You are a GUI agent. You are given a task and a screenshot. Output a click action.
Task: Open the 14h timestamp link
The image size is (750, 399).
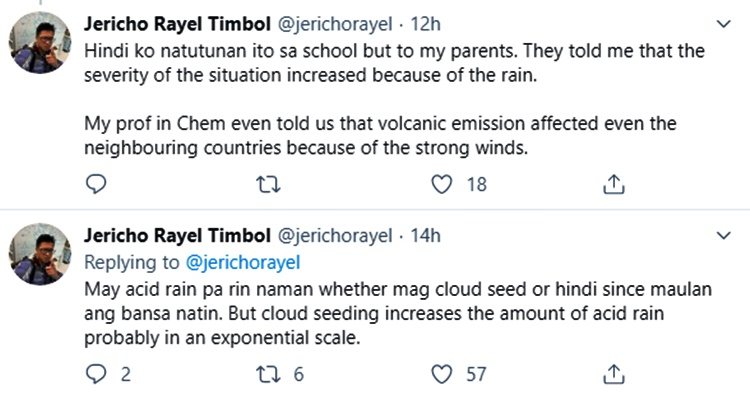pyautogui.click(x=426, y=235)
